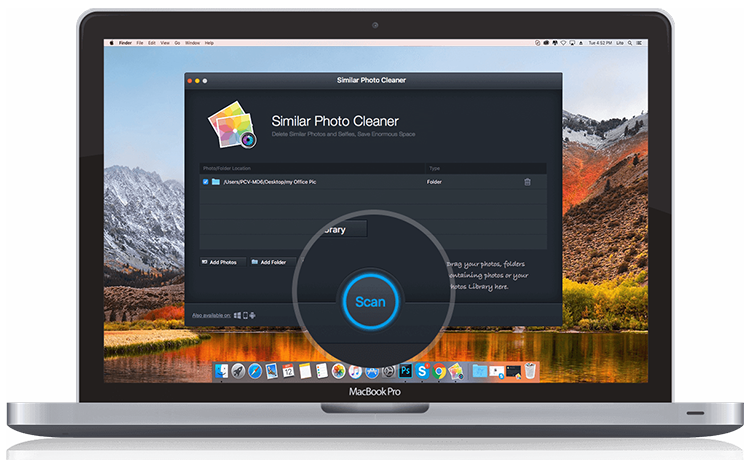Open Calendar from the Dock
Image resolution: width=750 pixels, height=460 pixels.
(288, 370)
